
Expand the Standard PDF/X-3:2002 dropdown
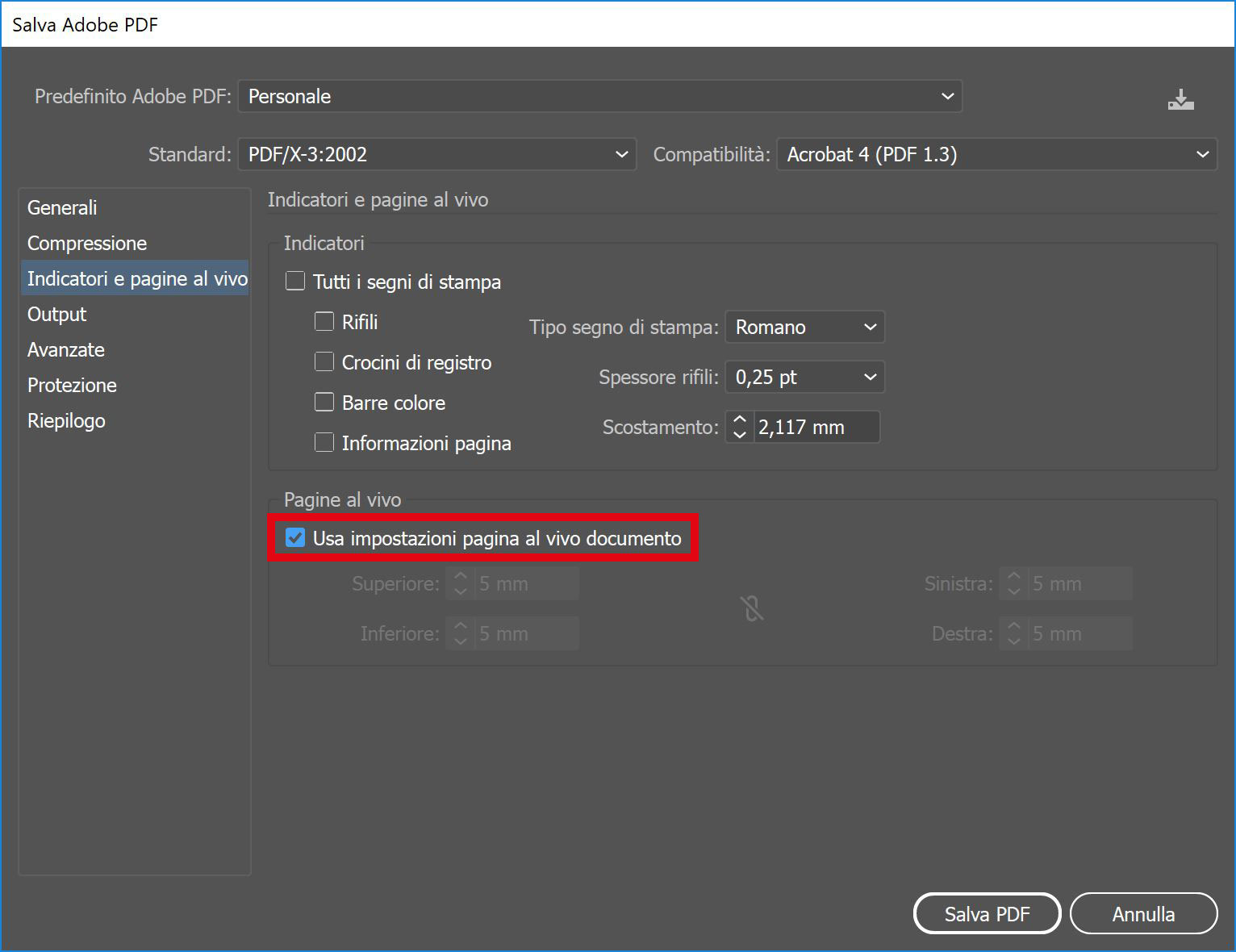coord(436,154)
